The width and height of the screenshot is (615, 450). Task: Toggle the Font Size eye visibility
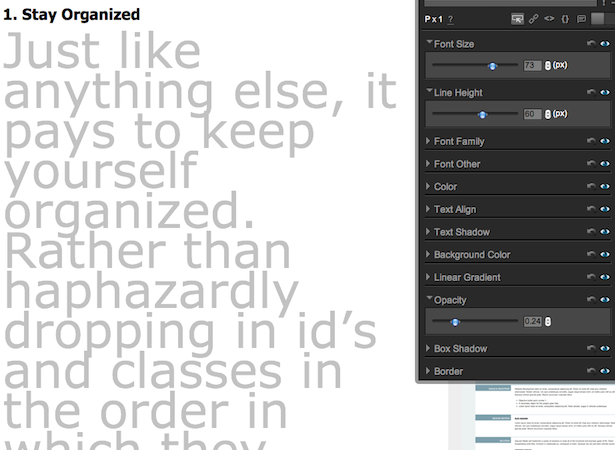click(x=605, y=44)
